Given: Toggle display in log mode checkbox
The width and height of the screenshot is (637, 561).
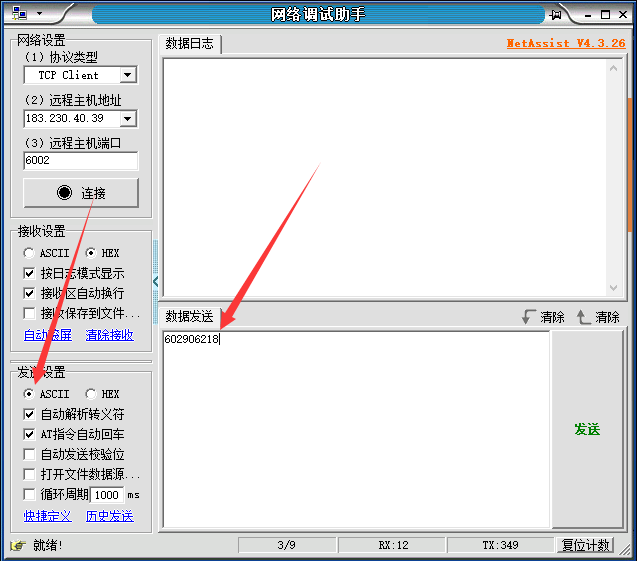Looking at the screenshot, I should (x=29, y=273).
